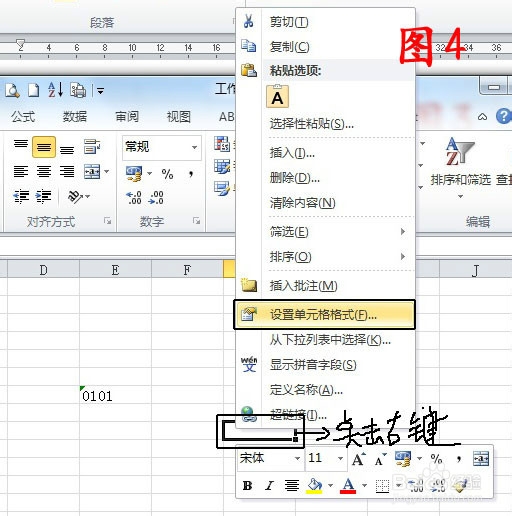This screenshot has height=516, width=512.
Task: Decrease font size in mini toolbar
Action: [380, 460]
